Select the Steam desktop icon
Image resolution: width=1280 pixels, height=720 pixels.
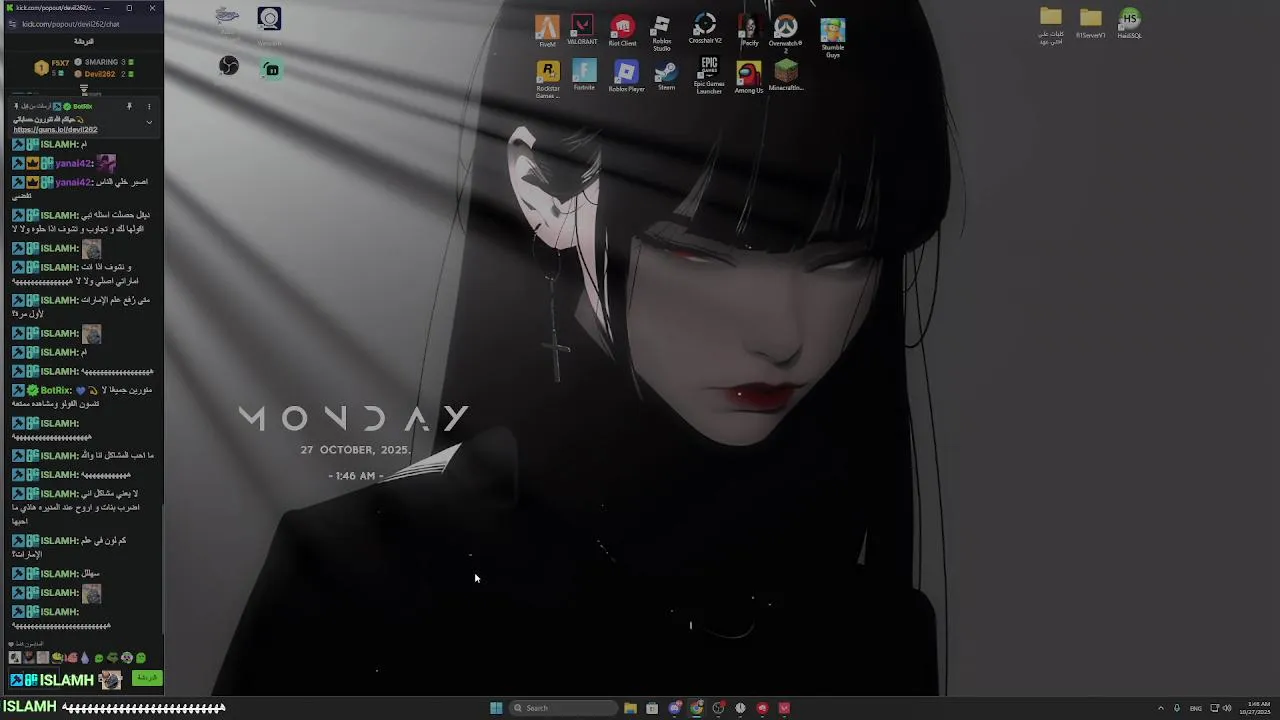[666, 77]
